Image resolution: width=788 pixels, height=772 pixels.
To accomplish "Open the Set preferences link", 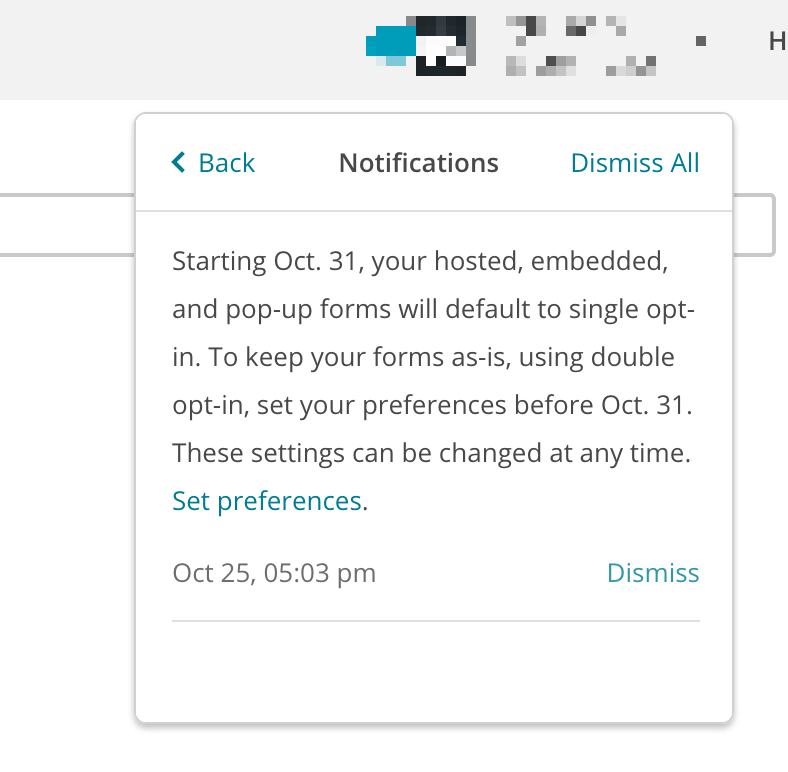I will pyautogui.click(x=267, y=501).
